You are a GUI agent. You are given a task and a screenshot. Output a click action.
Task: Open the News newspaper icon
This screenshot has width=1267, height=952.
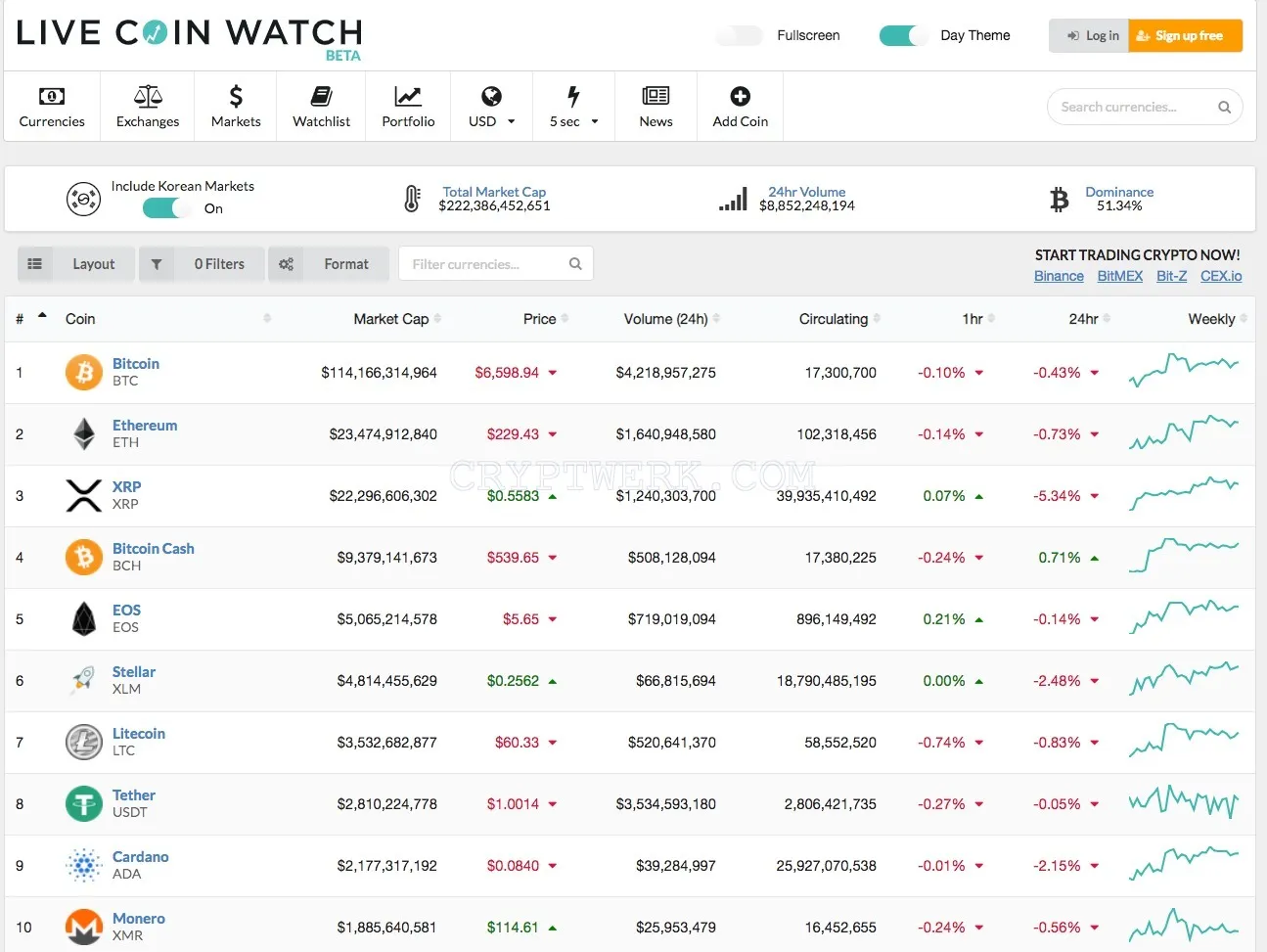coord(656,96)
